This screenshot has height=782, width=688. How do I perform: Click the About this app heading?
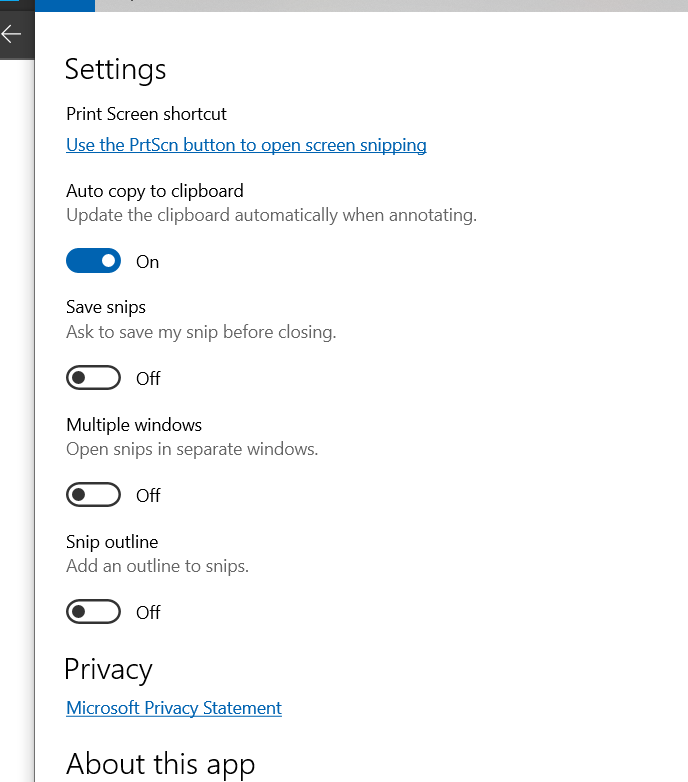[x=160, y=764]
